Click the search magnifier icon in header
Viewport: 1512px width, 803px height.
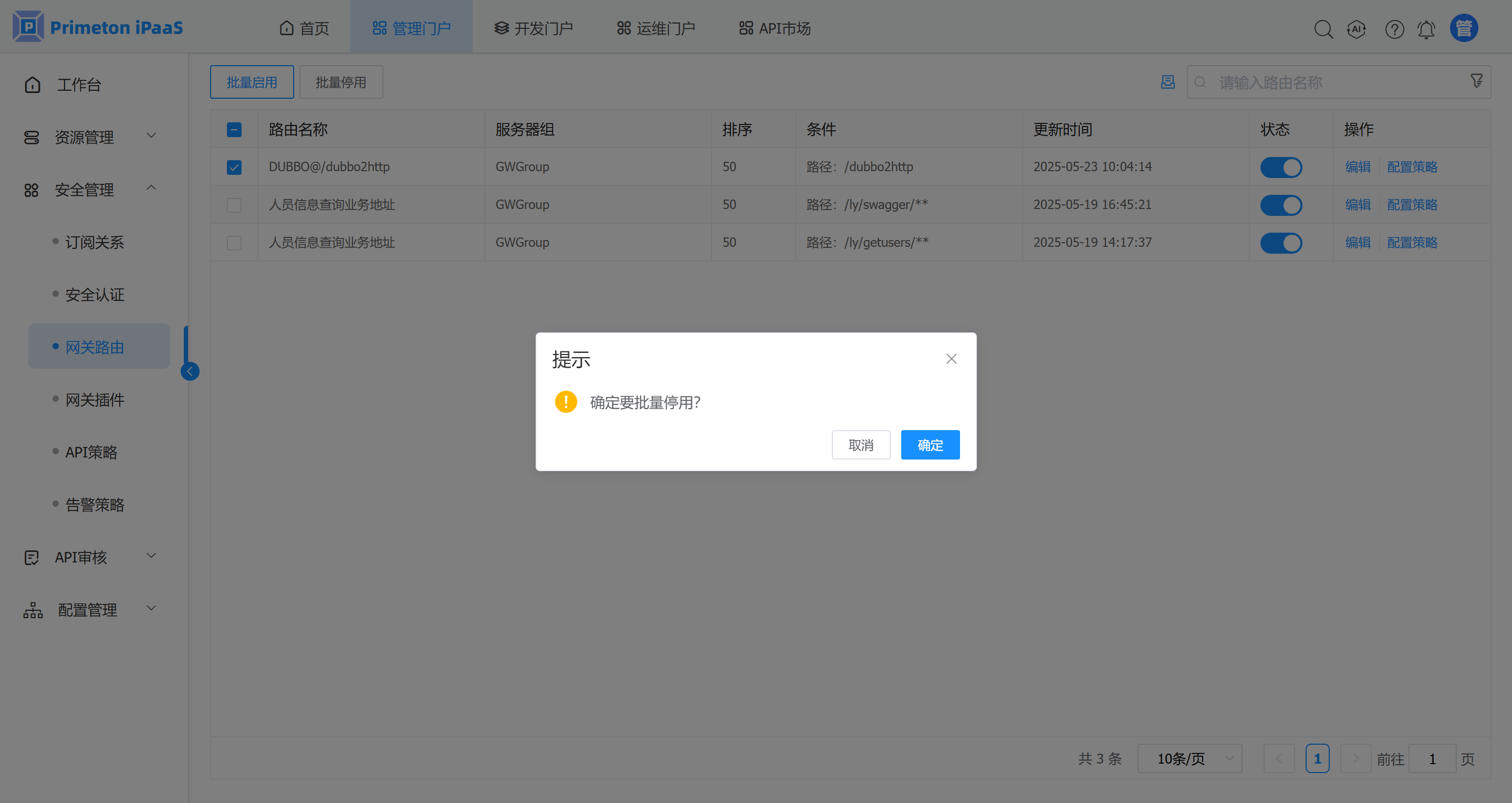click(x=1323, y=29)
